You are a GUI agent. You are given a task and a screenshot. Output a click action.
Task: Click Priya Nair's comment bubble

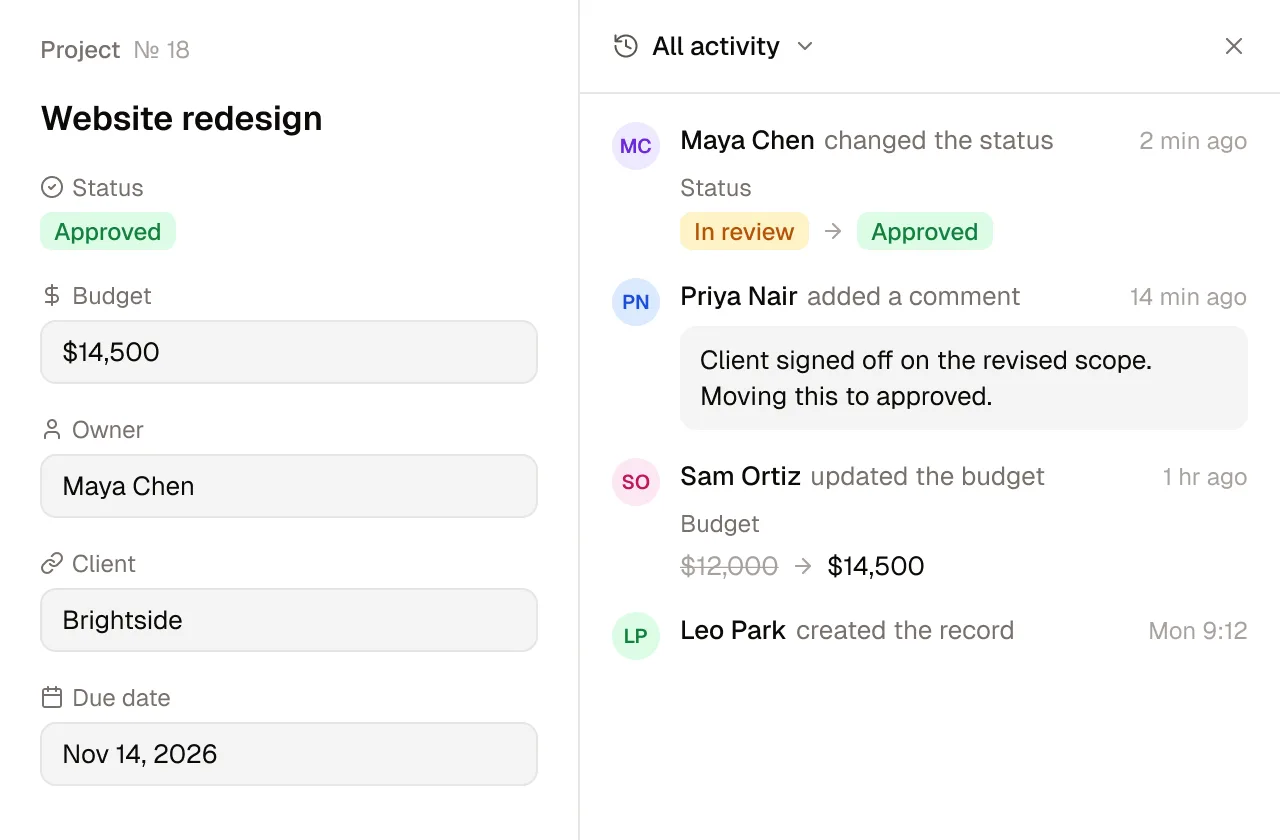pos(964,378)
